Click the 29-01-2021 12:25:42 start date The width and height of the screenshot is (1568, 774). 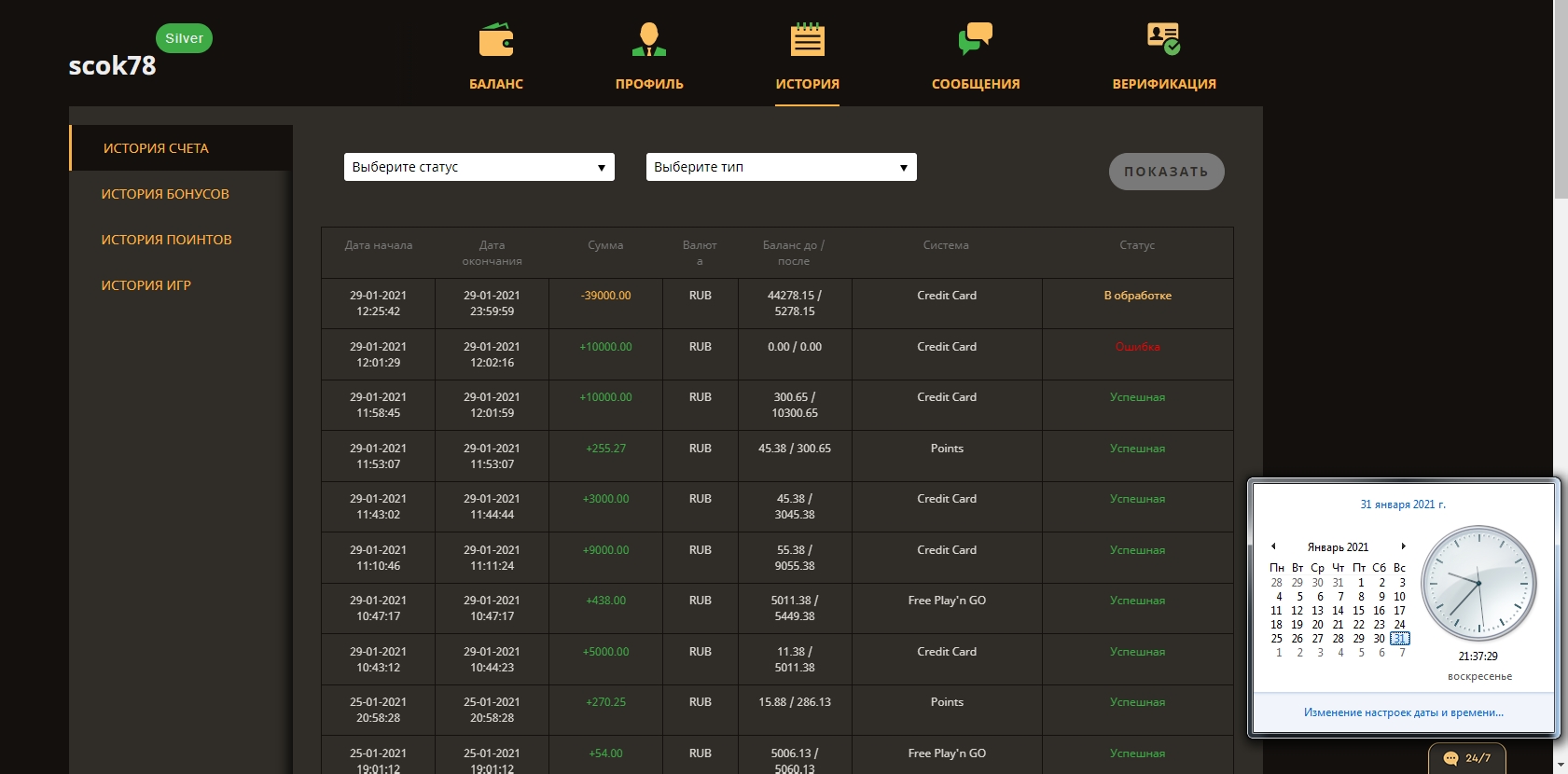(x=378, y=303)
